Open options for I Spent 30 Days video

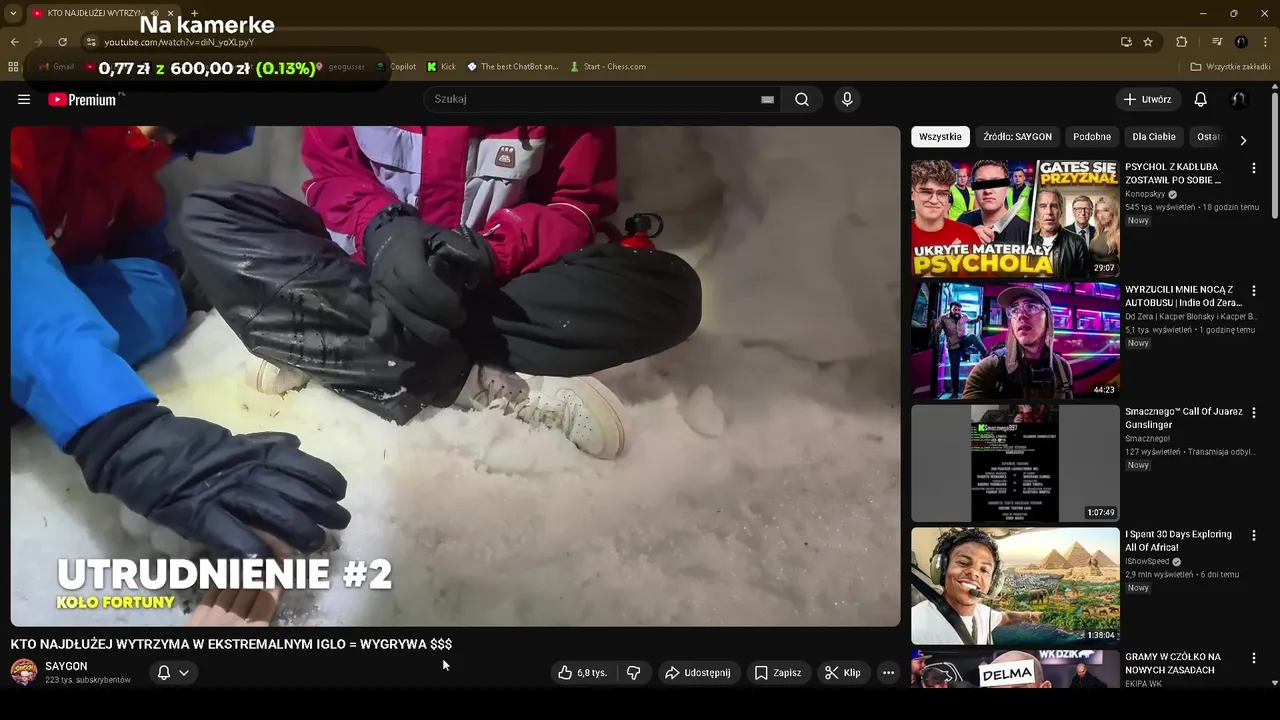(x=1253, y=536)
